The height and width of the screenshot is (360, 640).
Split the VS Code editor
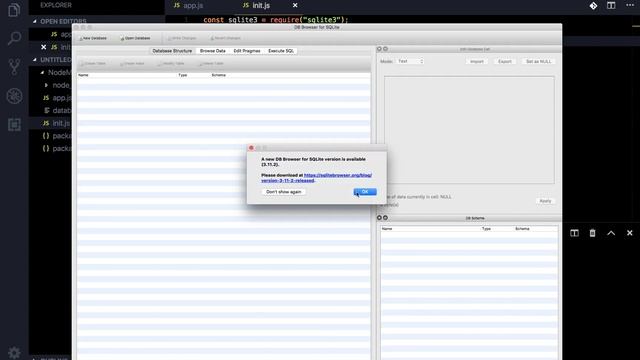click(611, 6)
